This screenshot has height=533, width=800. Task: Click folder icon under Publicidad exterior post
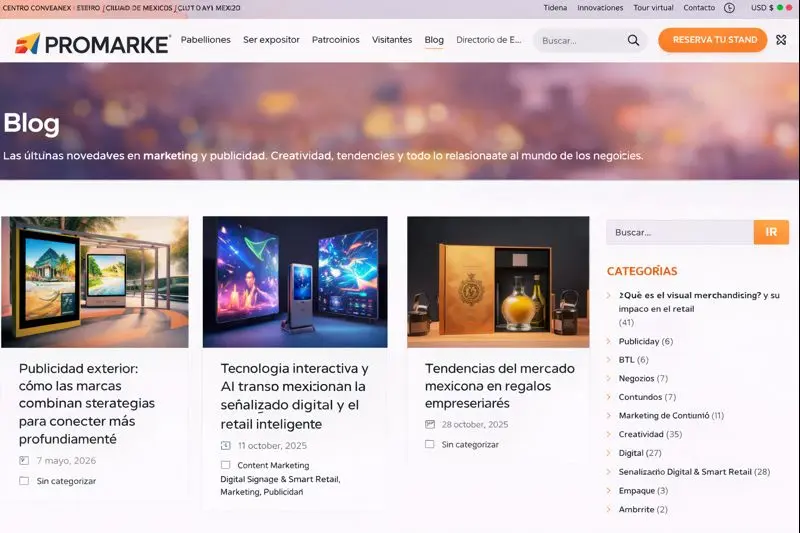(24, 481)
